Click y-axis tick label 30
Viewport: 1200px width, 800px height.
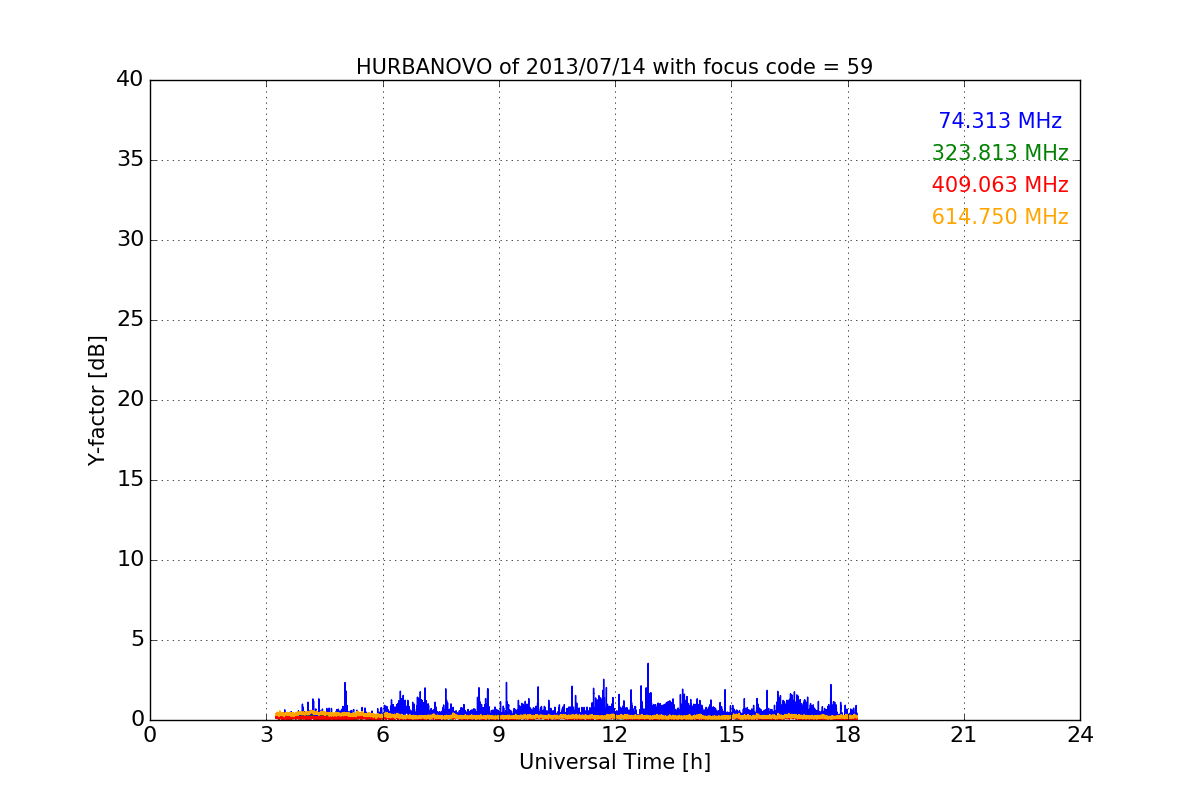click(130, 240)
